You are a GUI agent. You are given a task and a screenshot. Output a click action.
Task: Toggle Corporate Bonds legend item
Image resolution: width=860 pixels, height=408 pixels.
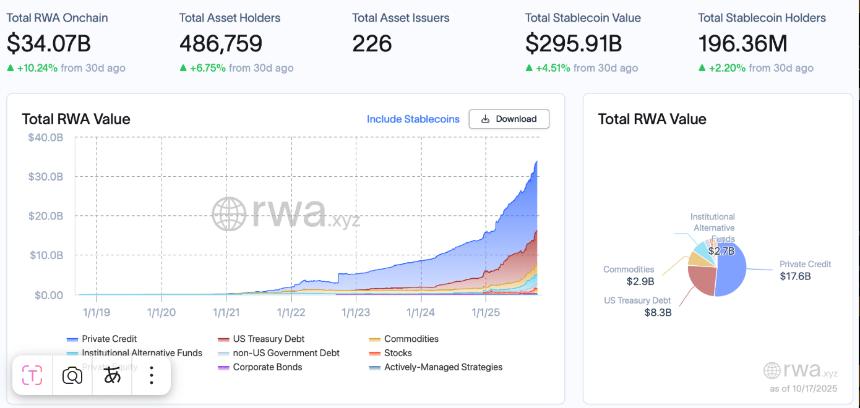click(264, 367)
